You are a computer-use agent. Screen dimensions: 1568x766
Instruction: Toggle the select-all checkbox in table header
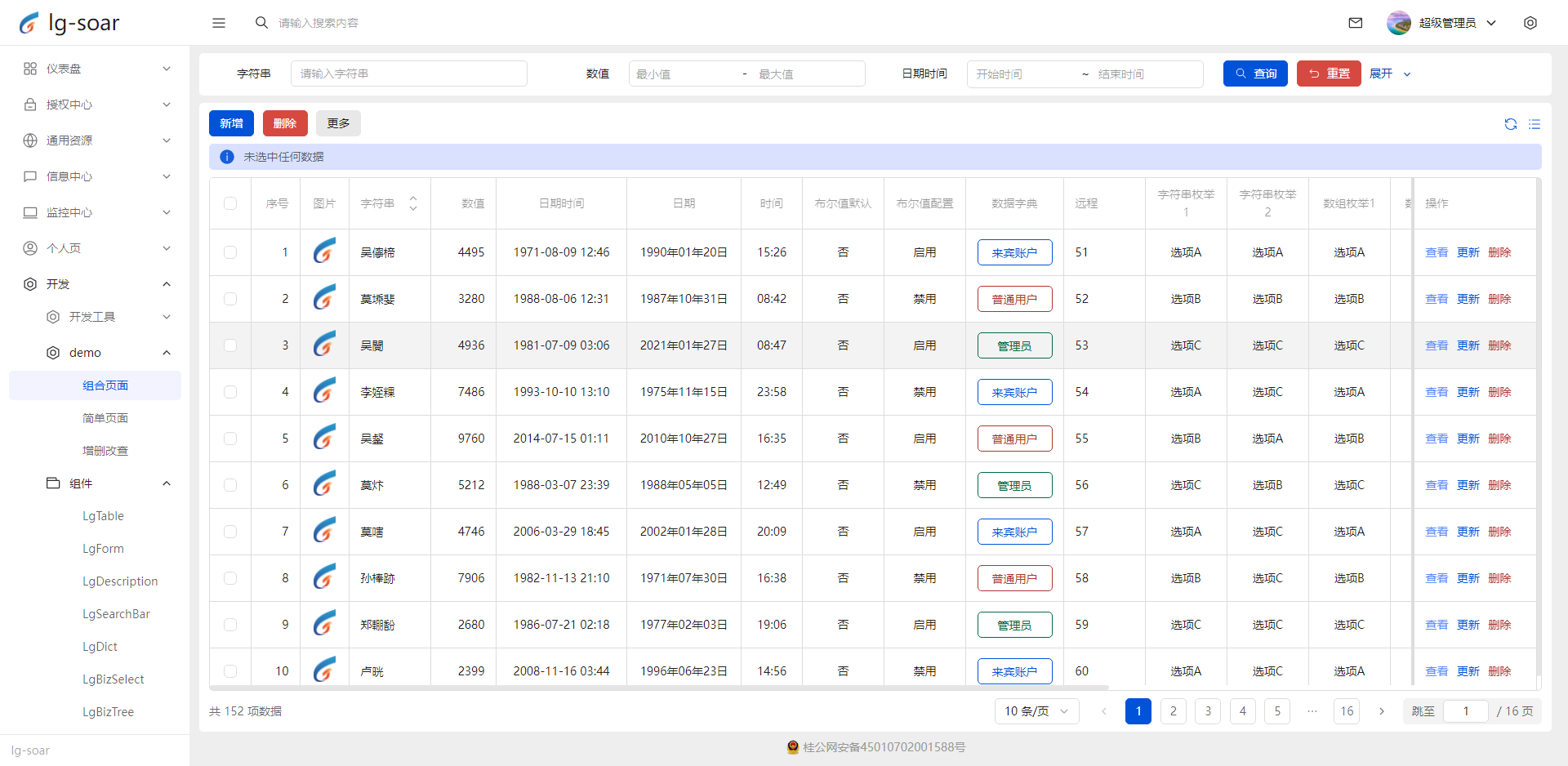point(230,203)
